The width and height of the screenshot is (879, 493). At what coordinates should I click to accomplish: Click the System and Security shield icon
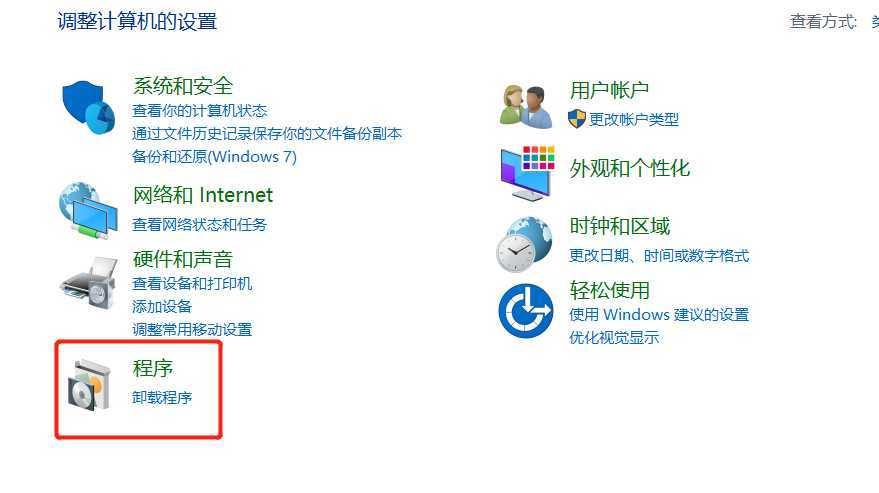tap(89, 107)
